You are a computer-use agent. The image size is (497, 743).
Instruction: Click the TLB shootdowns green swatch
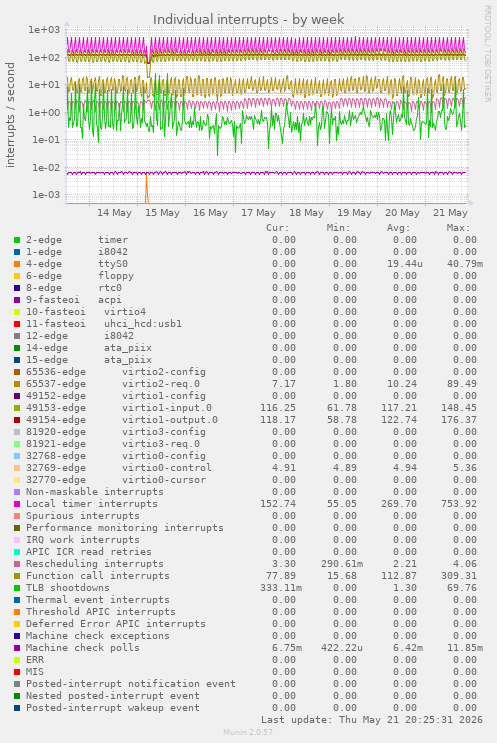17,588
